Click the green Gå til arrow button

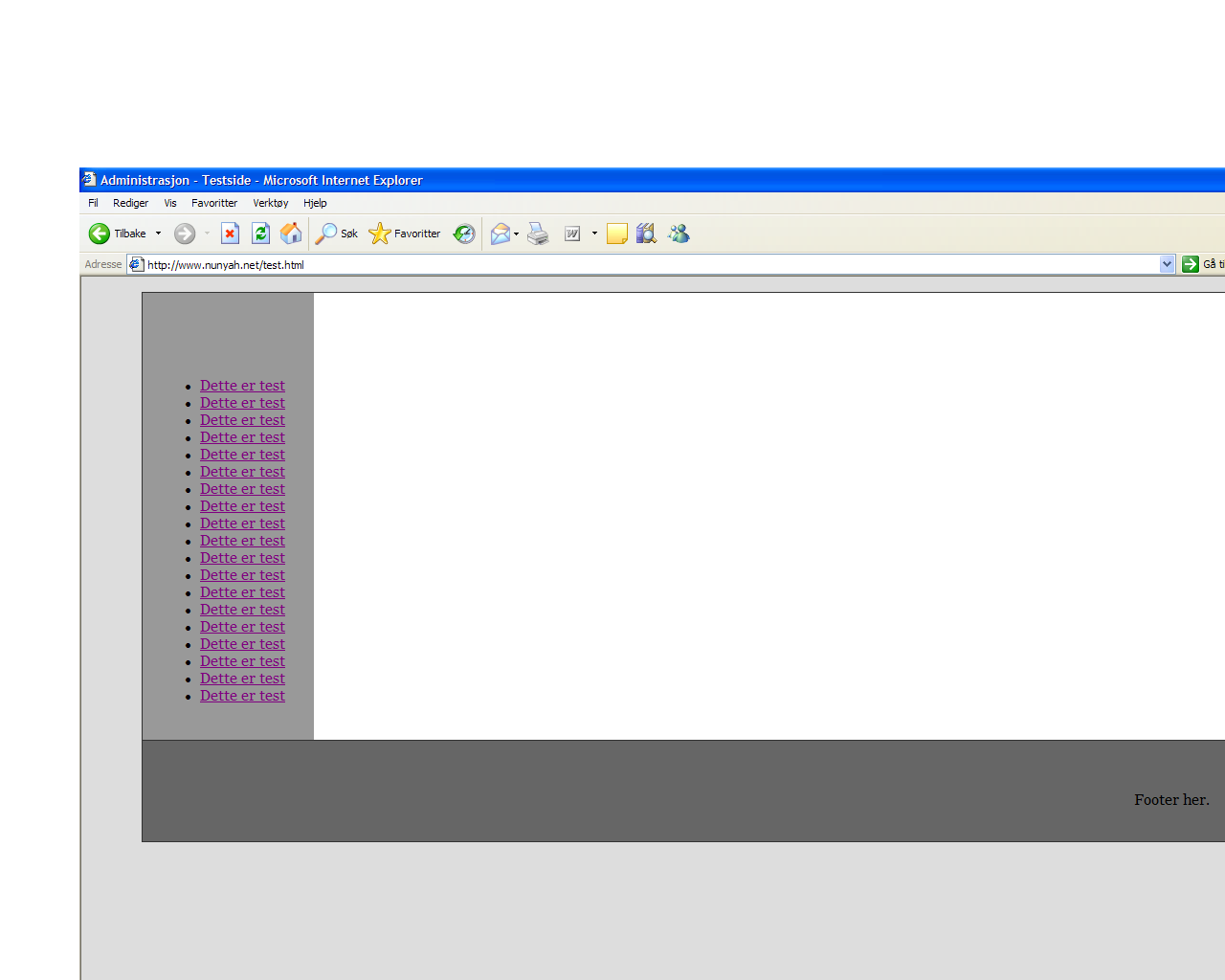point(1191,264)
